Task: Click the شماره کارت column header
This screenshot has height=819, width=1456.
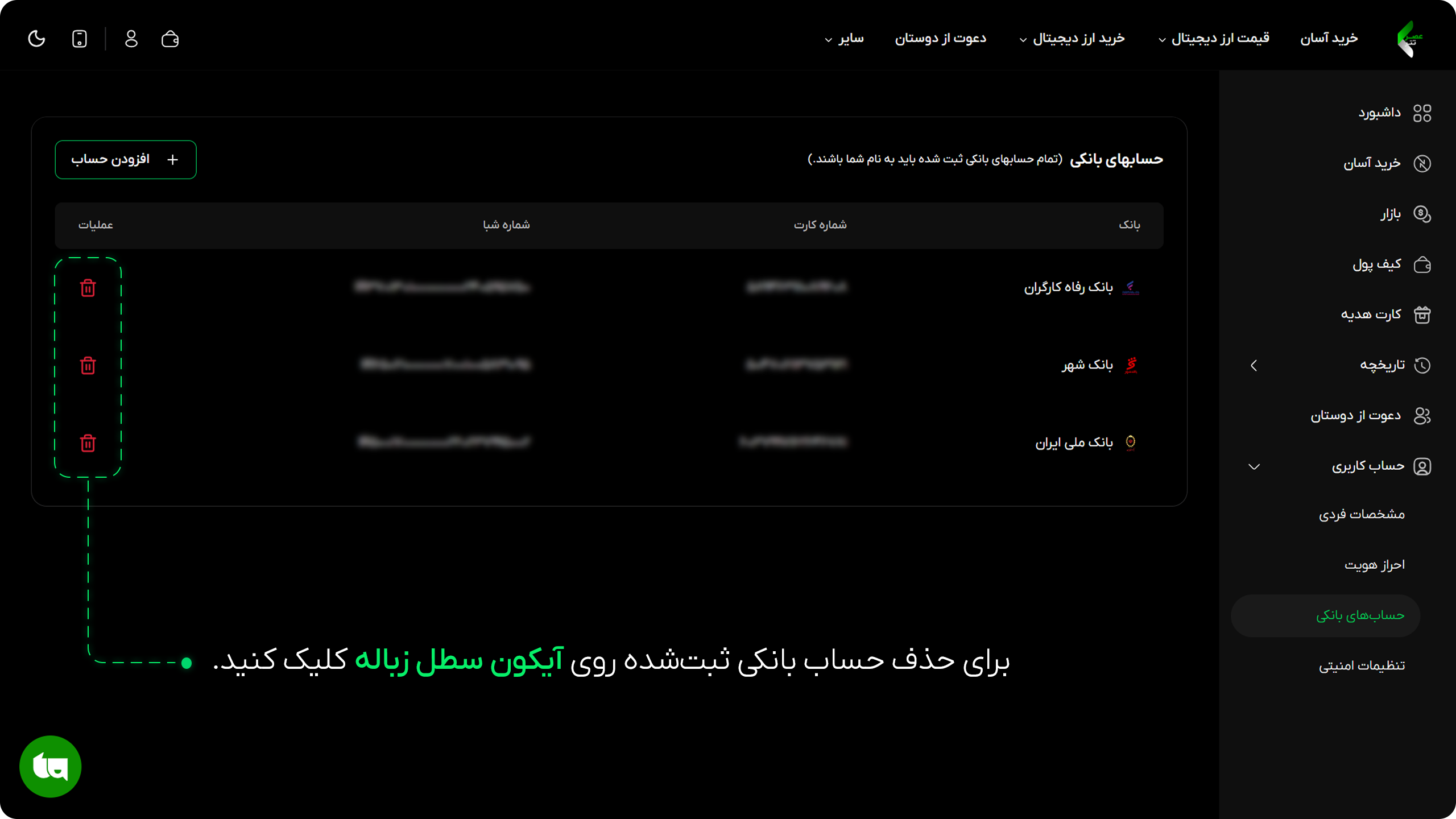Action: [820, 225]
